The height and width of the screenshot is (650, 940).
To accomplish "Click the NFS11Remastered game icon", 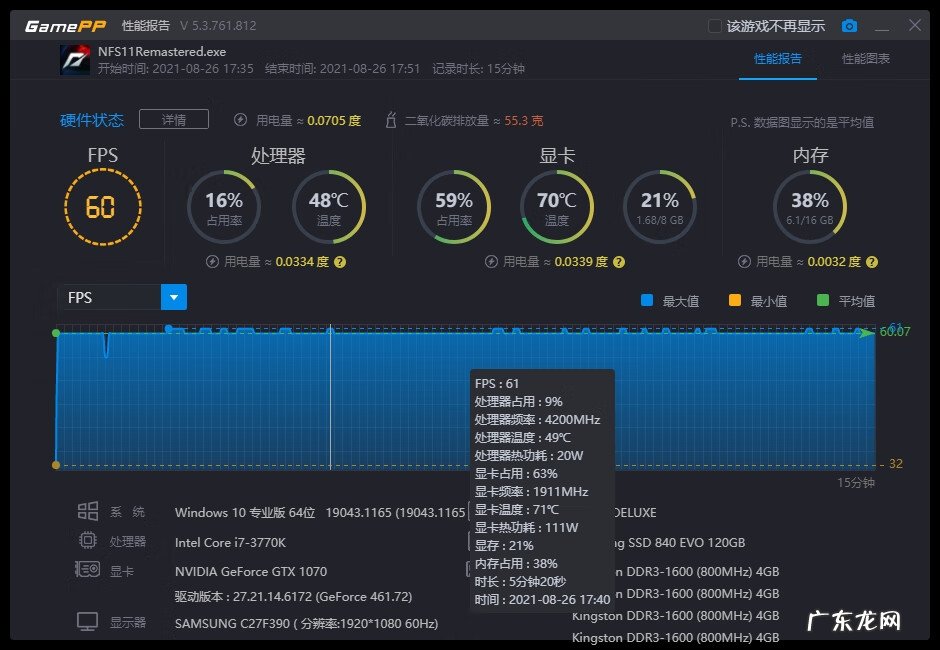I will 75,59.
